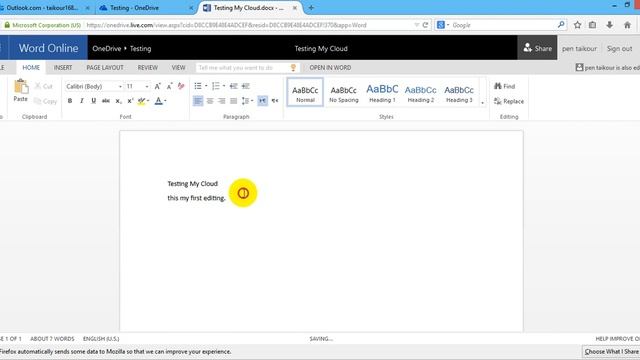Click the Sign out link
Viewport: 640px width, 360px height.
(x=619, y=49)
